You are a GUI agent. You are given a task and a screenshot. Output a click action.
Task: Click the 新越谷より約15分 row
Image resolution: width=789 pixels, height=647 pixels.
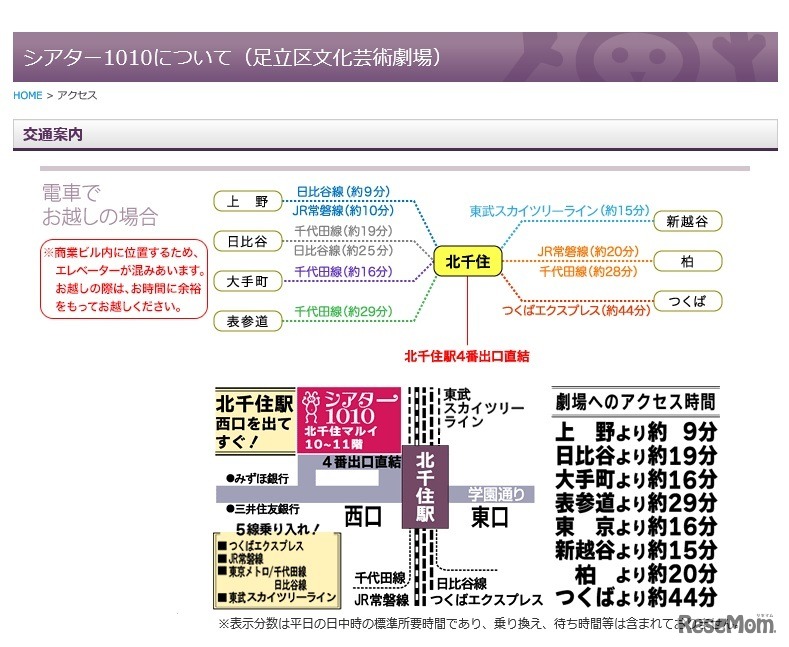click(x=636, y=550)
